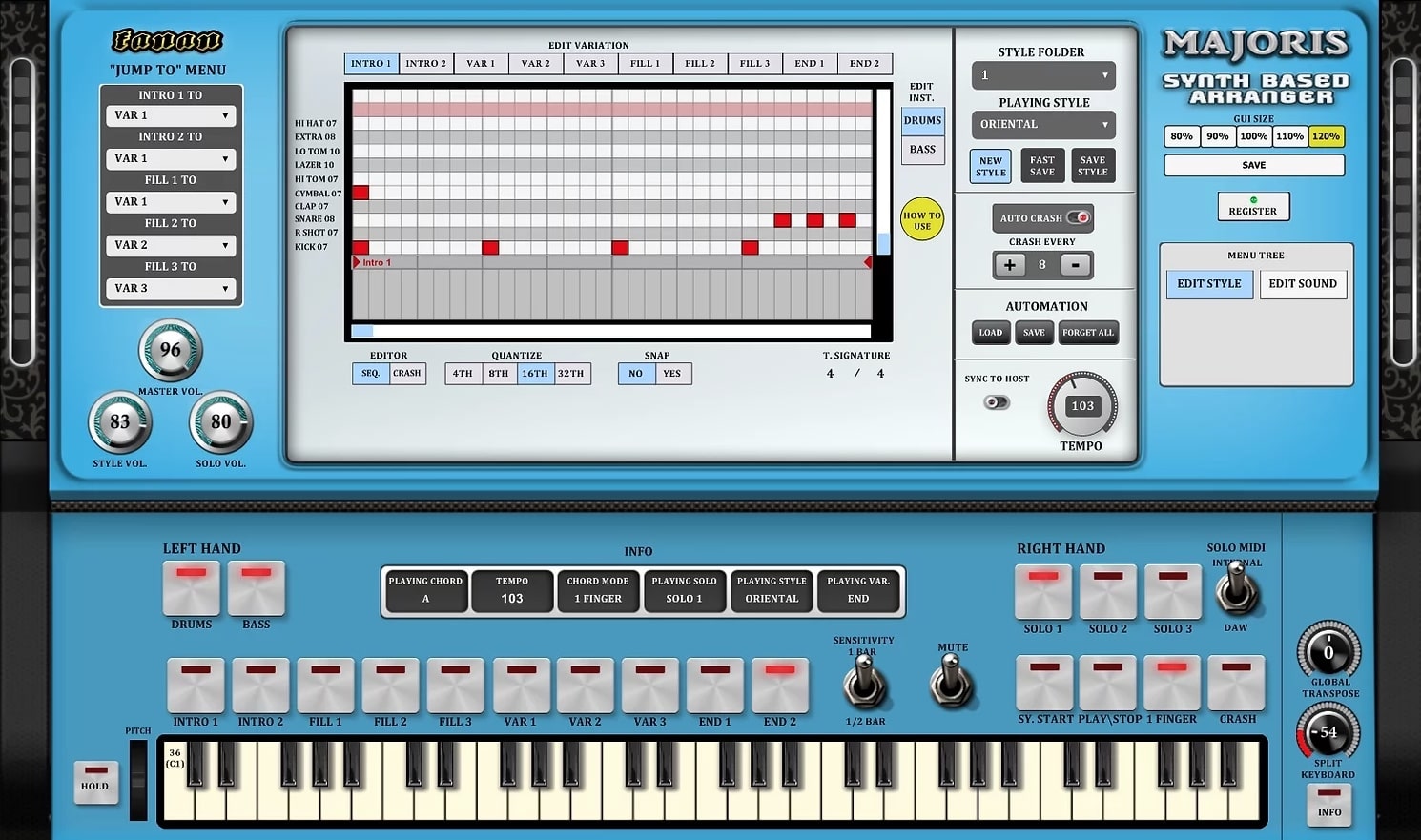Screen dimensions: 1421x840
Task: Click the yellow HOW TO USE button
Action: (921, 219)
